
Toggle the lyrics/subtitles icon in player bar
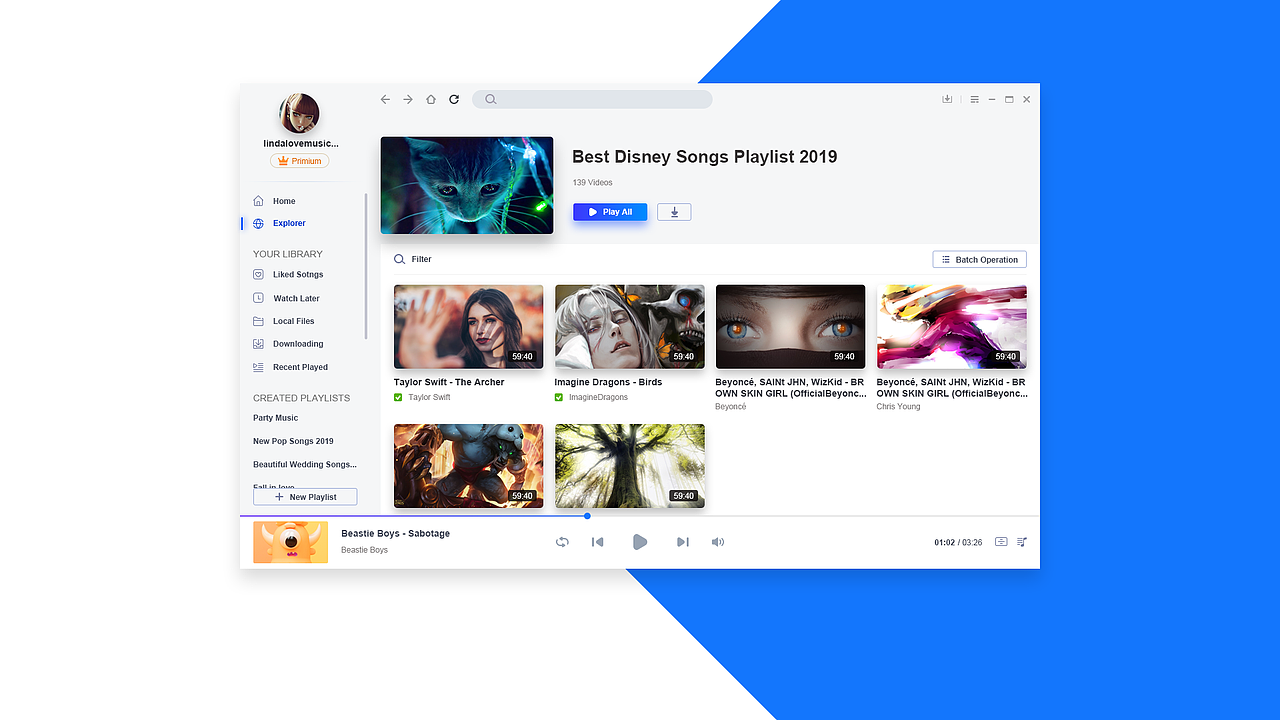click(1001, 542)
